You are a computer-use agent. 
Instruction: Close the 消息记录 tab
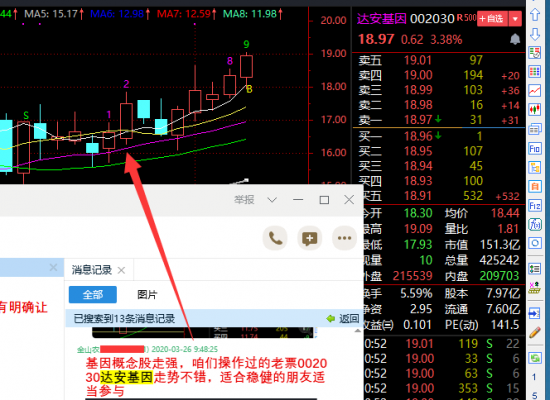[121, 271]
